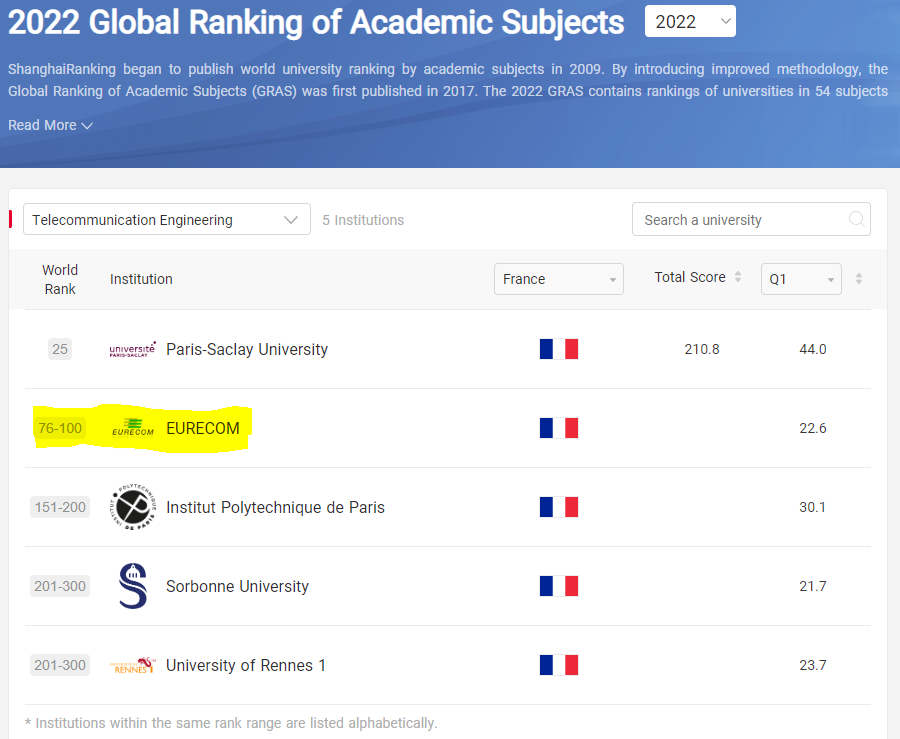Click French flag in EURECOM row

pyautogui.click(x=558, y=428)
